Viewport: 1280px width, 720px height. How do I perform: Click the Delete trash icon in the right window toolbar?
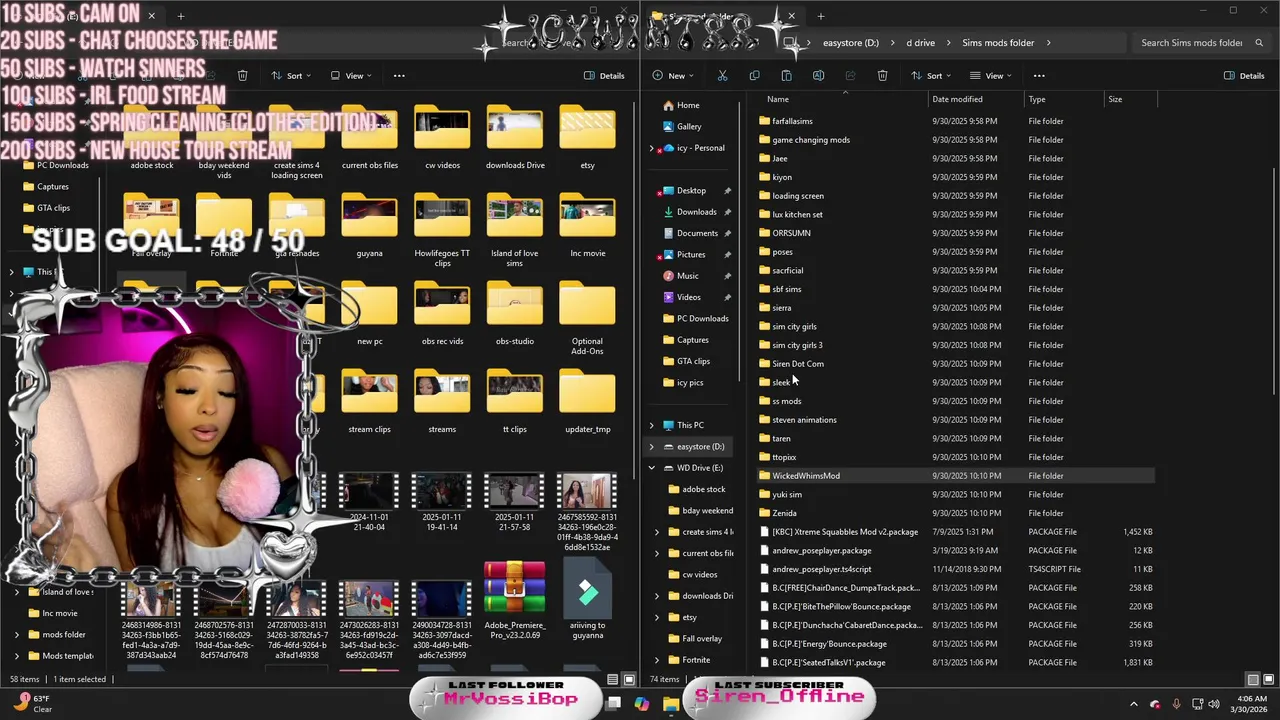(882, 76)
